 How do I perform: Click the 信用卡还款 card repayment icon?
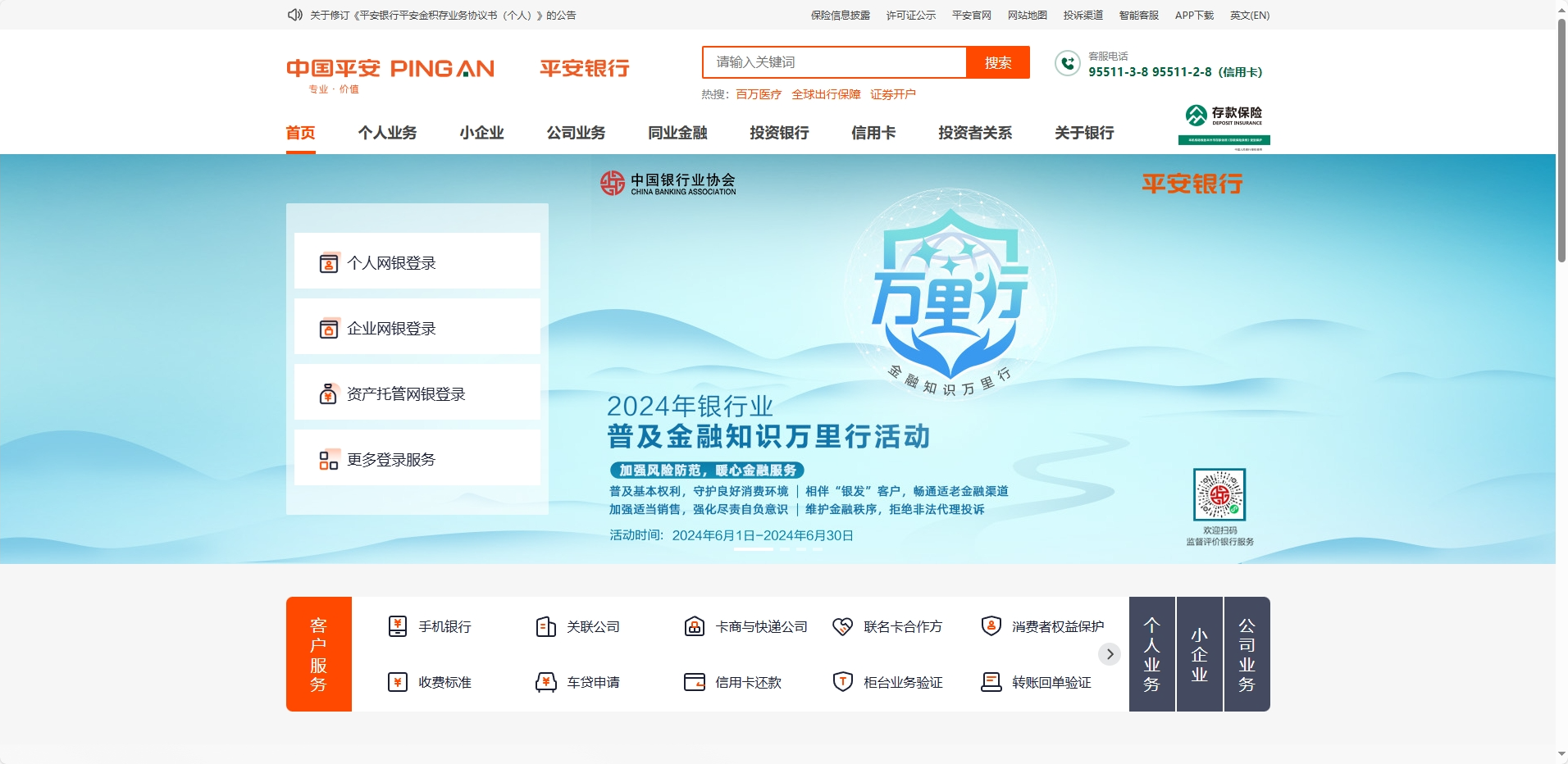(x=695, y=682)
